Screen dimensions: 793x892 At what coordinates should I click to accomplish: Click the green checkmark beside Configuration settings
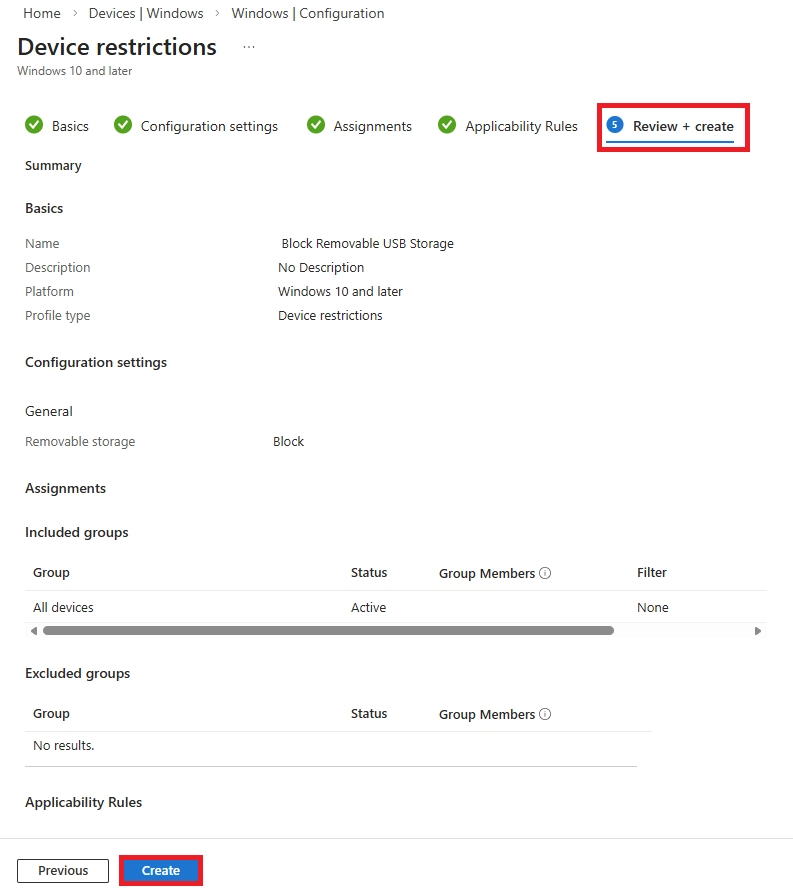123,125
